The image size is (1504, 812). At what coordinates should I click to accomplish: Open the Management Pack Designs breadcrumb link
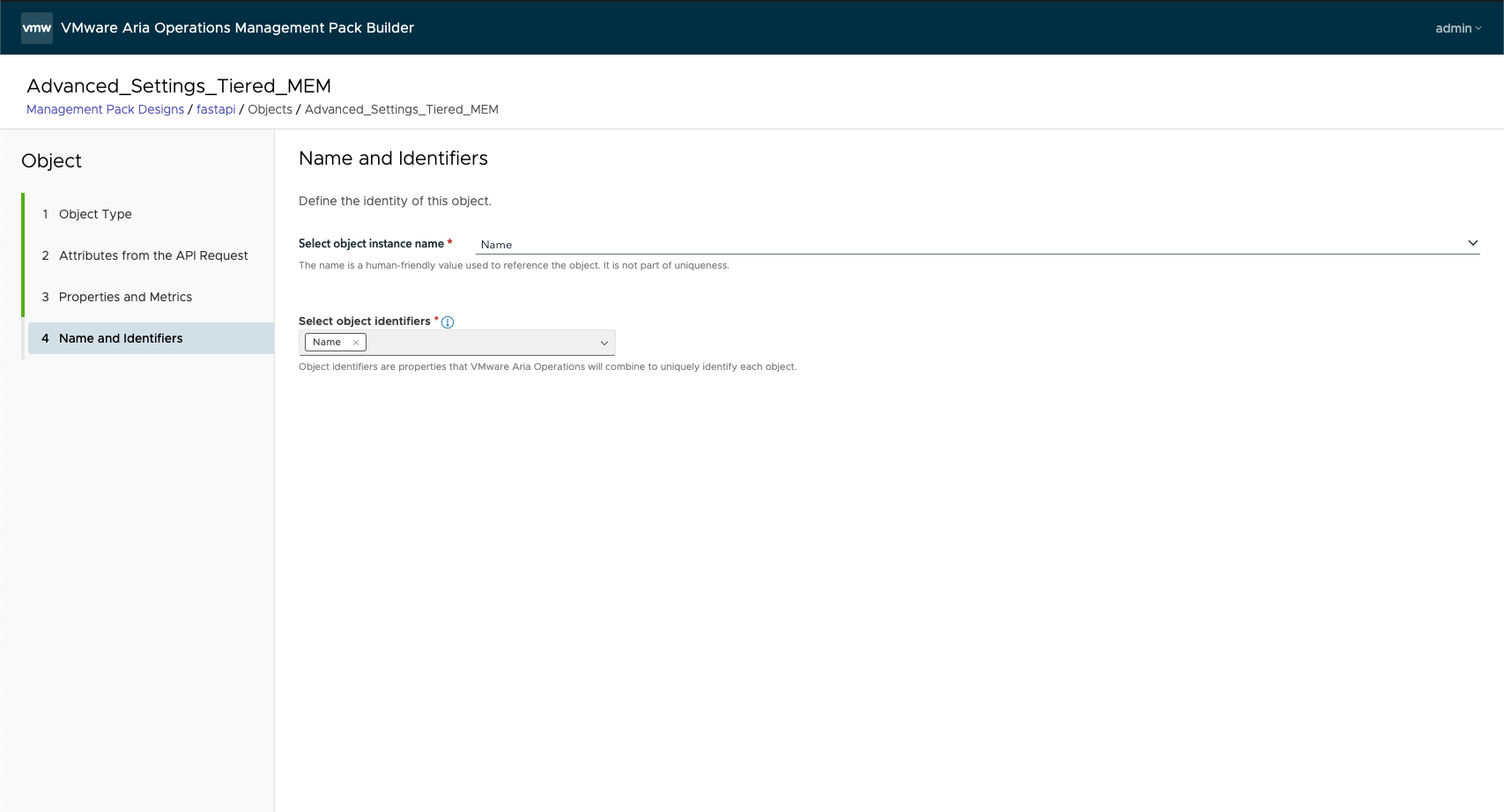pyautogui.click(x=105, y=109)
